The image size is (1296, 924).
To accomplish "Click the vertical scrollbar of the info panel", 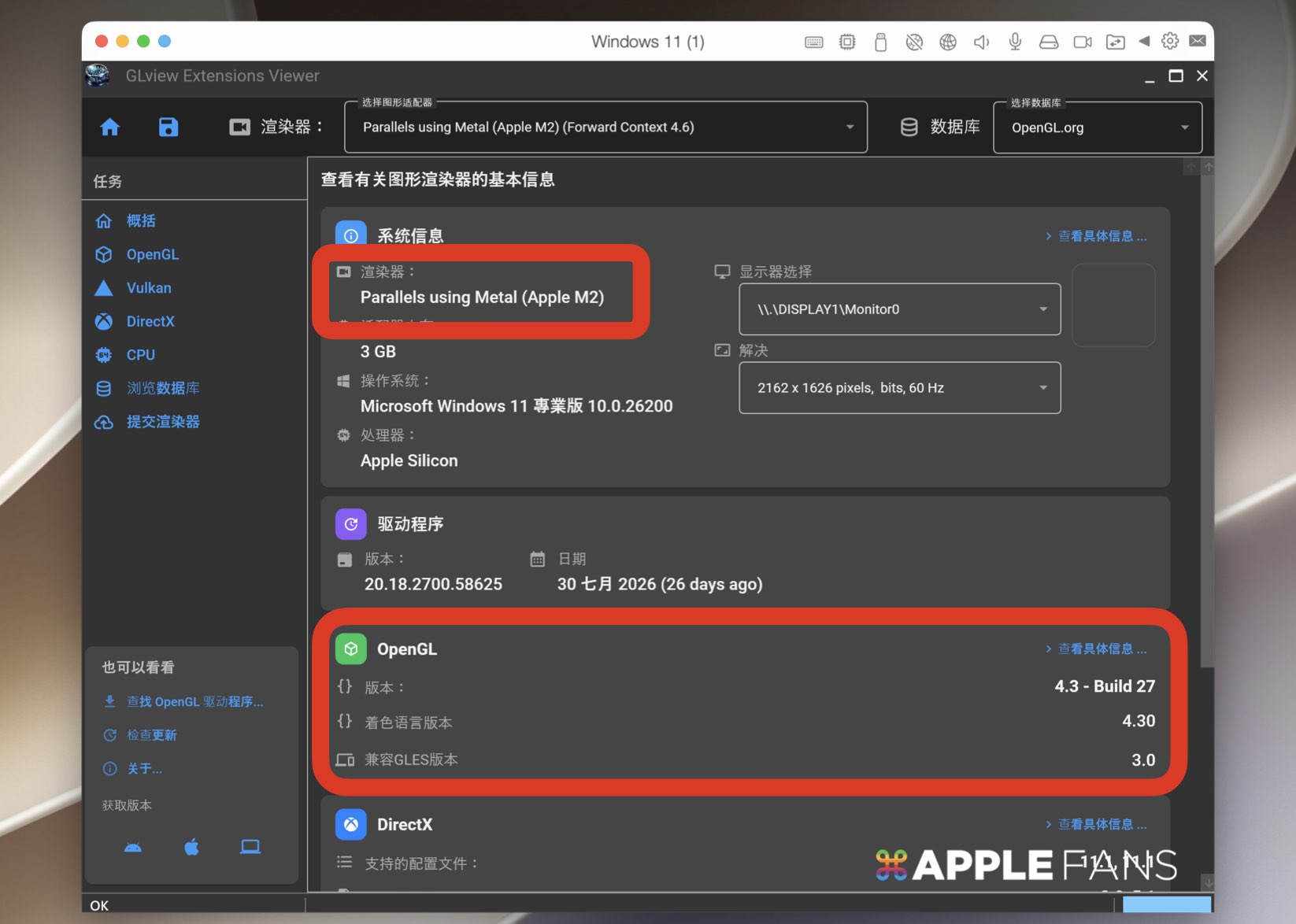I will click(1208, 422).
